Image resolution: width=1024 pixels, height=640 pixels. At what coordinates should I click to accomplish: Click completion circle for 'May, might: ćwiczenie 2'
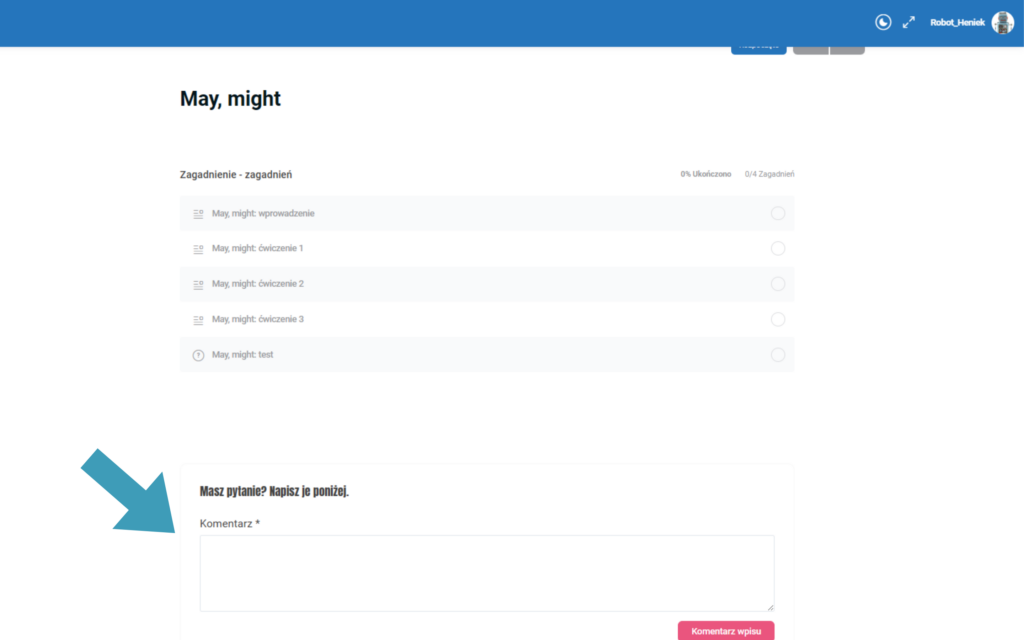[778, 284]
